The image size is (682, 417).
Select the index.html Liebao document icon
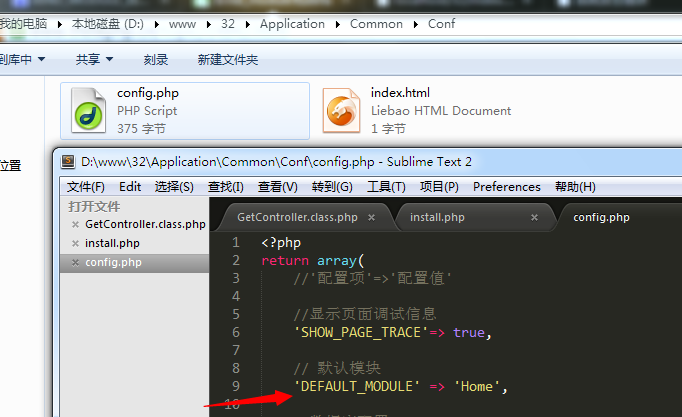pos(342,110)
